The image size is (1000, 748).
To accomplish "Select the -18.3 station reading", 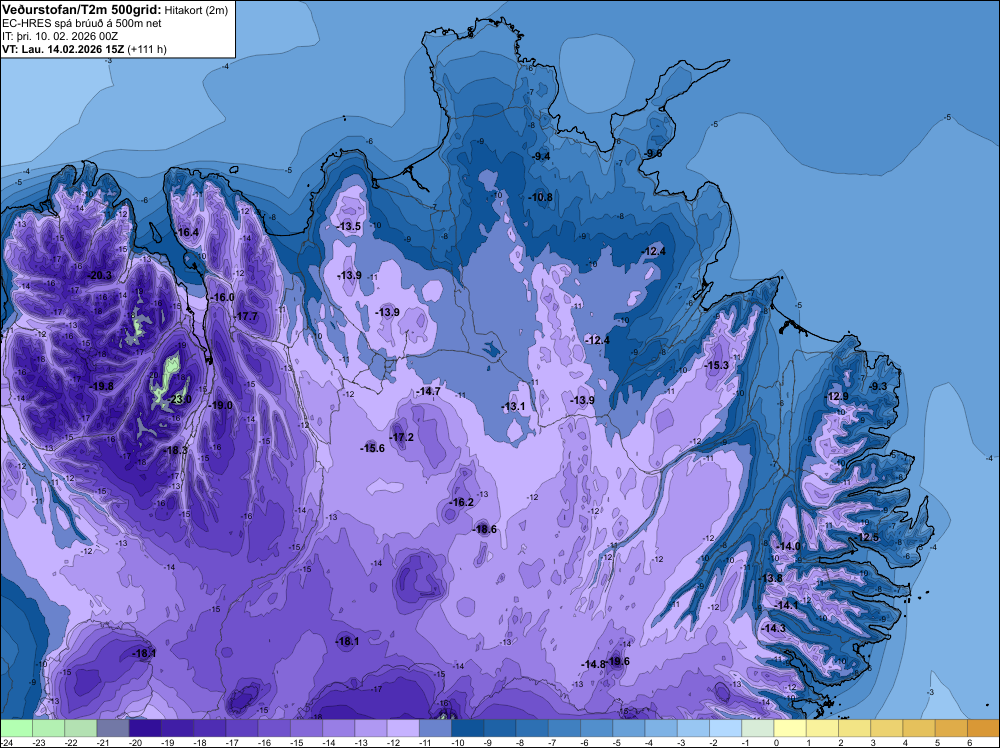I will pyautogui.click(x=175, y=450).
